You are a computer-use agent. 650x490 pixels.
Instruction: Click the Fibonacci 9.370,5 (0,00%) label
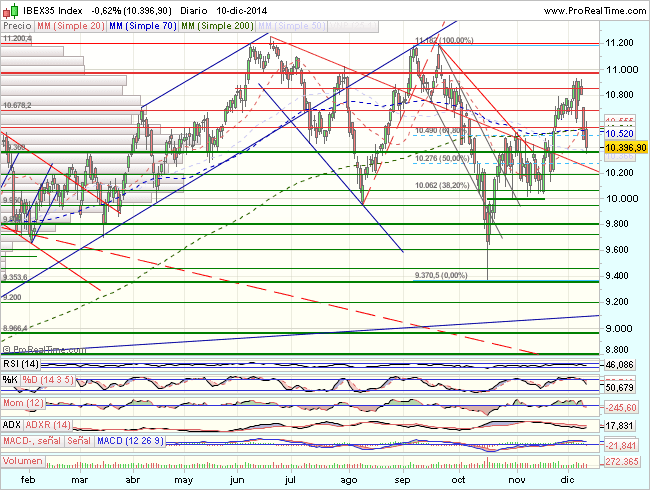tap(441, 275)
